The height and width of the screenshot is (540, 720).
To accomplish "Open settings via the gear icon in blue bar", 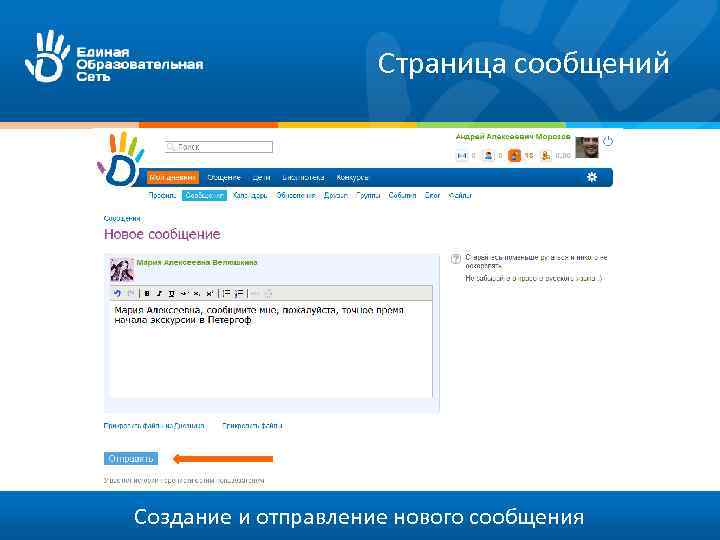I will (x=592, y=177).
